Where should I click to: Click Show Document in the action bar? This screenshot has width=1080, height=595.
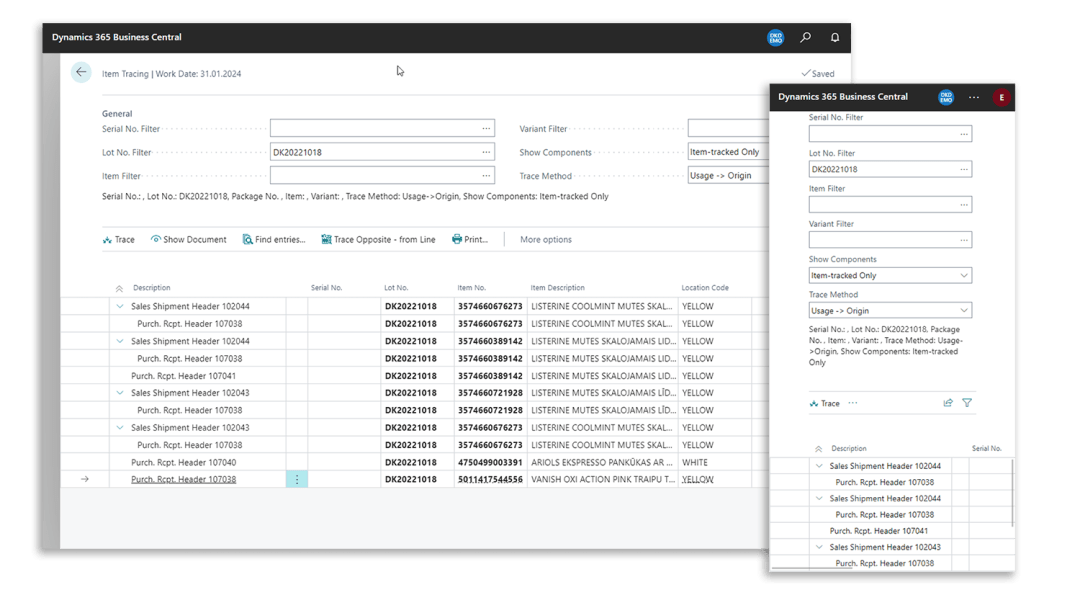[188, 240]
